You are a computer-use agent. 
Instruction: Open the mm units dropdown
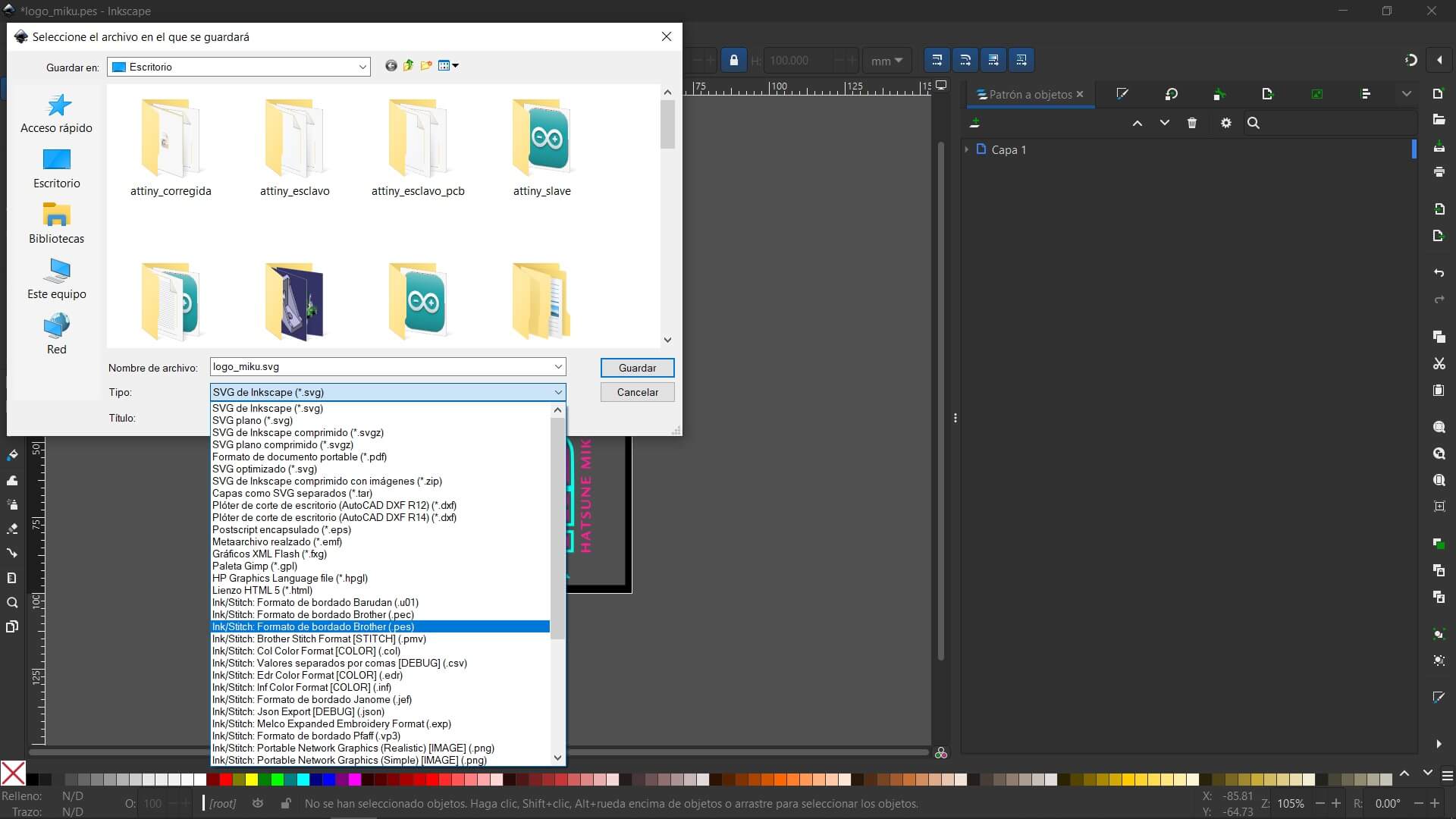click(886, 61)
